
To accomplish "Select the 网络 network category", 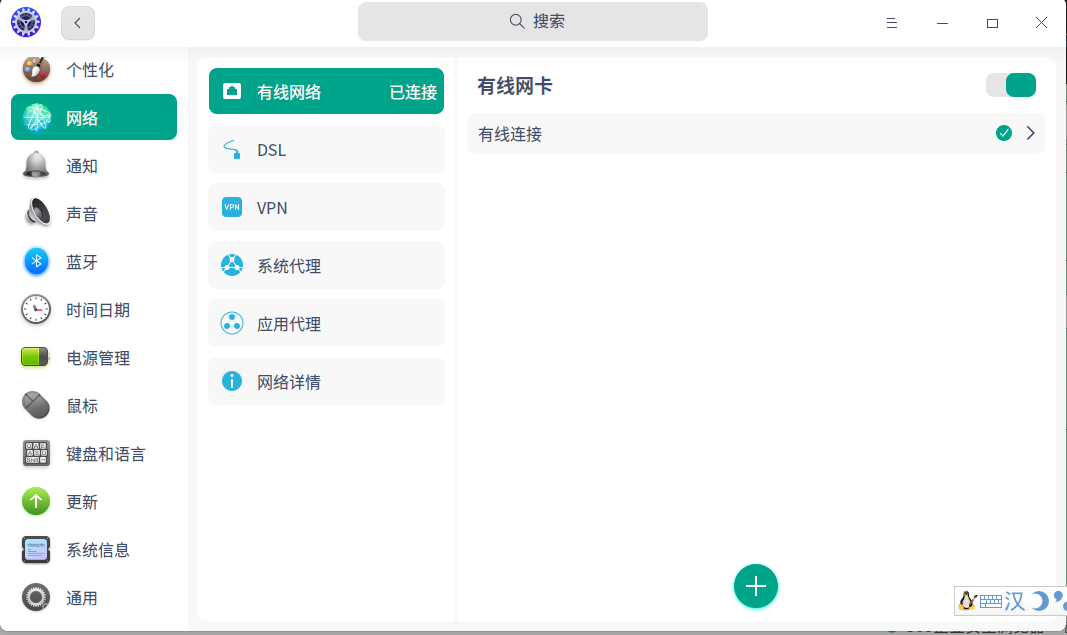I will tap(94, 117).
